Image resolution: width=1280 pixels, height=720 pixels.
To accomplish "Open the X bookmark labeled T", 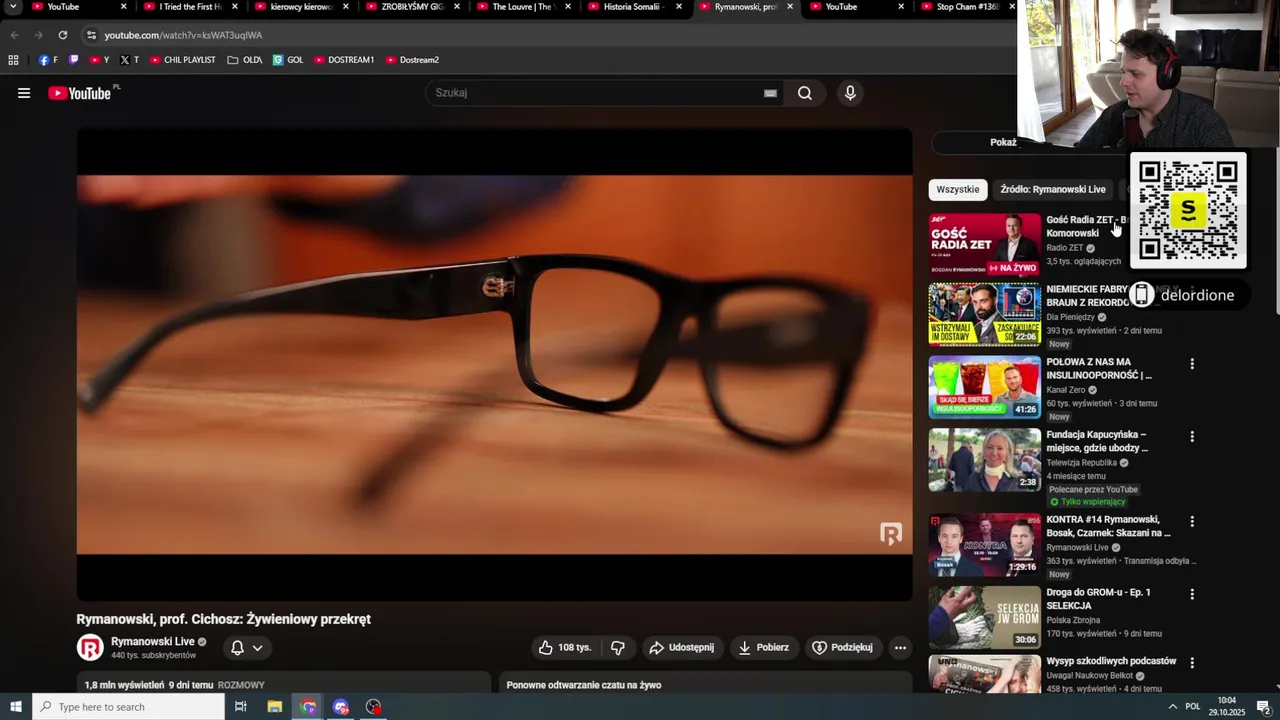I will tap(130, 60).
